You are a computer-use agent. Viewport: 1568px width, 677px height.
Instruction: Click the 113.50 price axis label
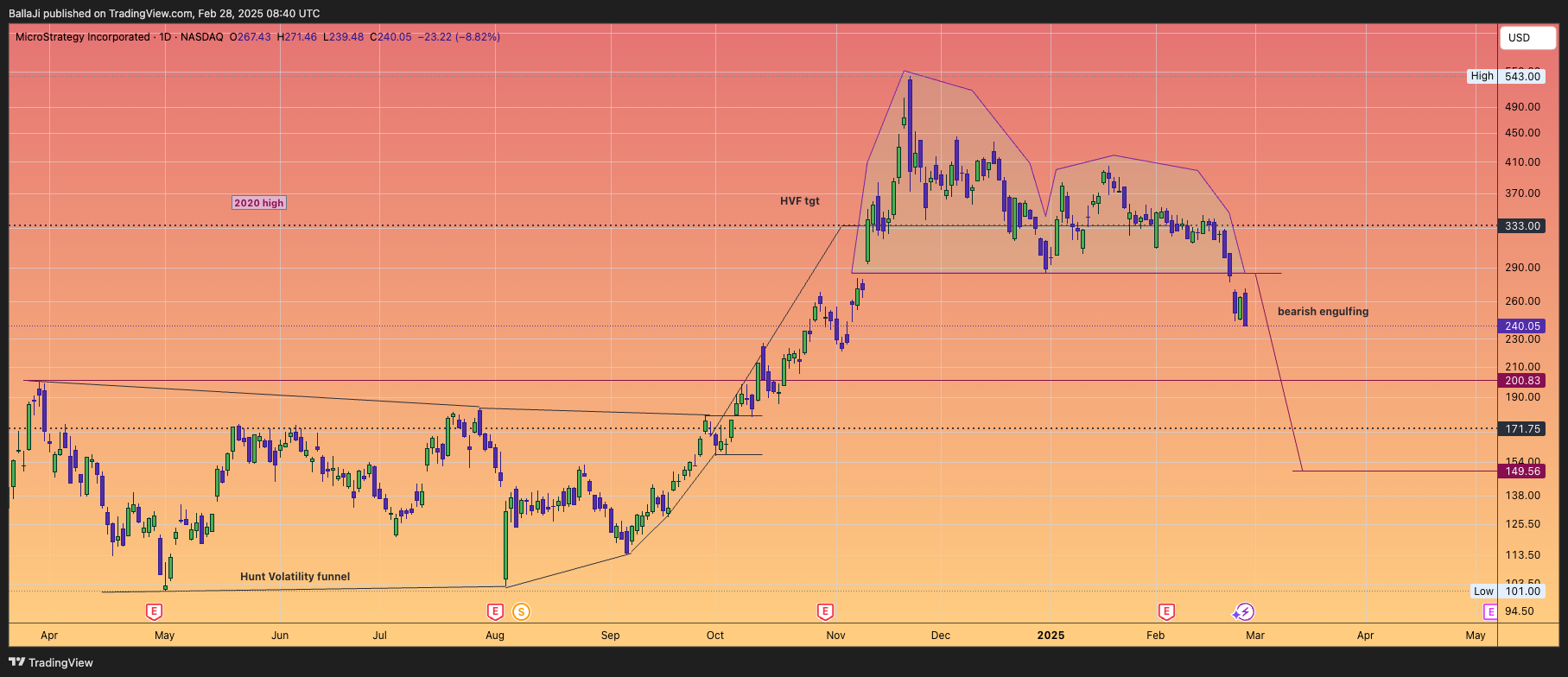[1522, 555]
